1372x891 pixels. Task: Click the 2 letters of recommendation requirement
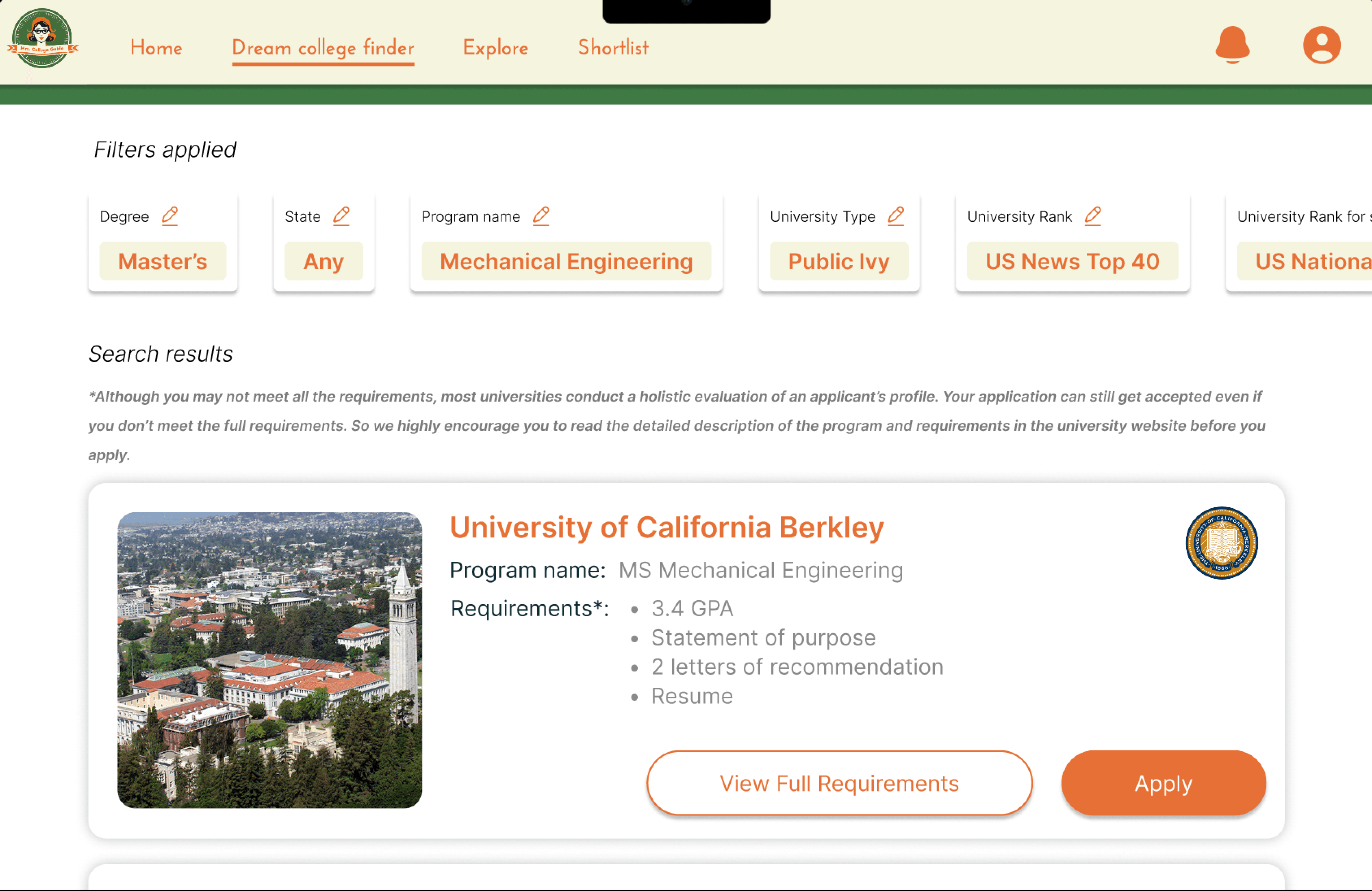click(797, 667)
